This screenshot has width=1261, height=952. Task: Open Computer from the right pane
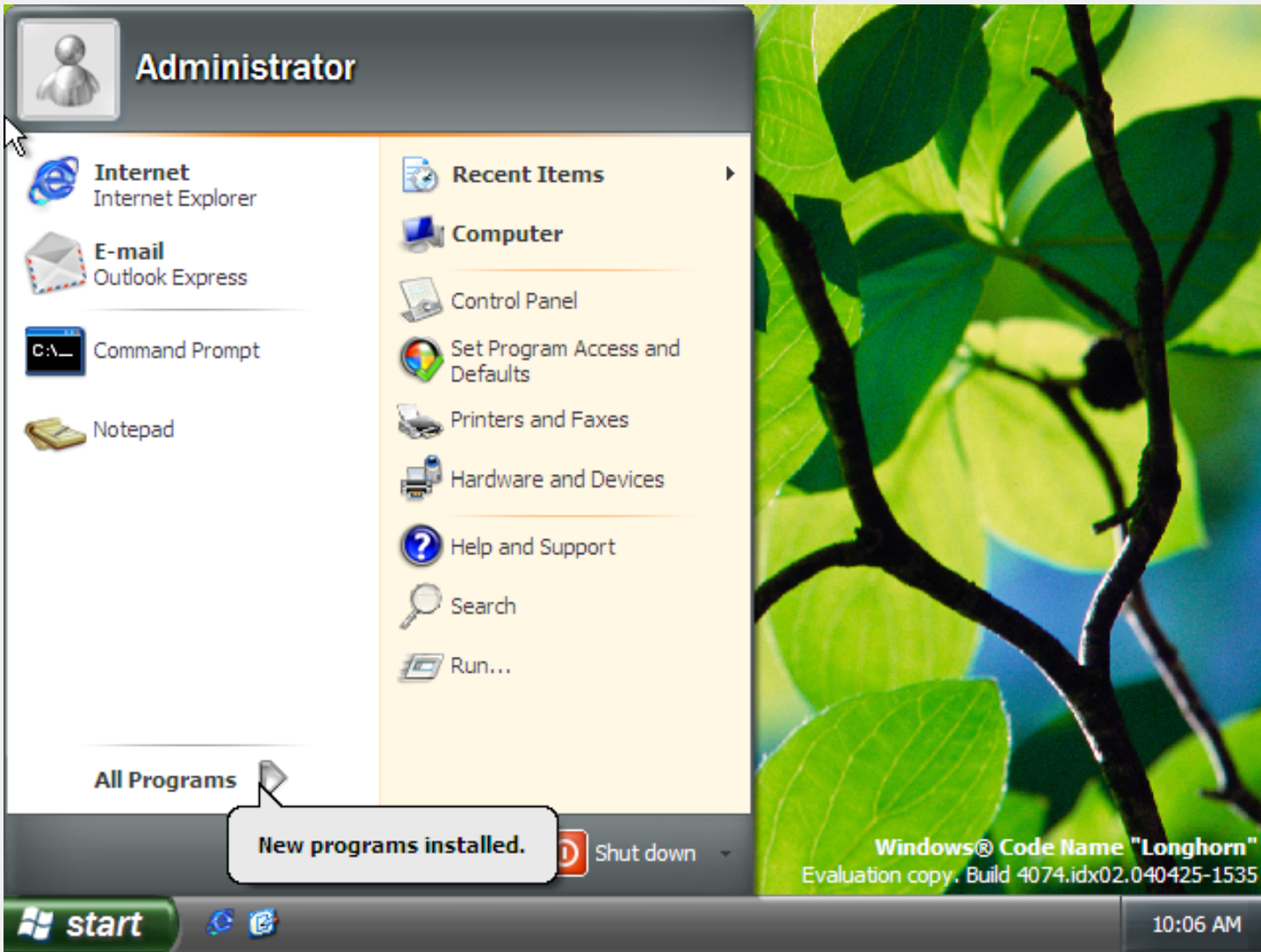click(508, 234)
